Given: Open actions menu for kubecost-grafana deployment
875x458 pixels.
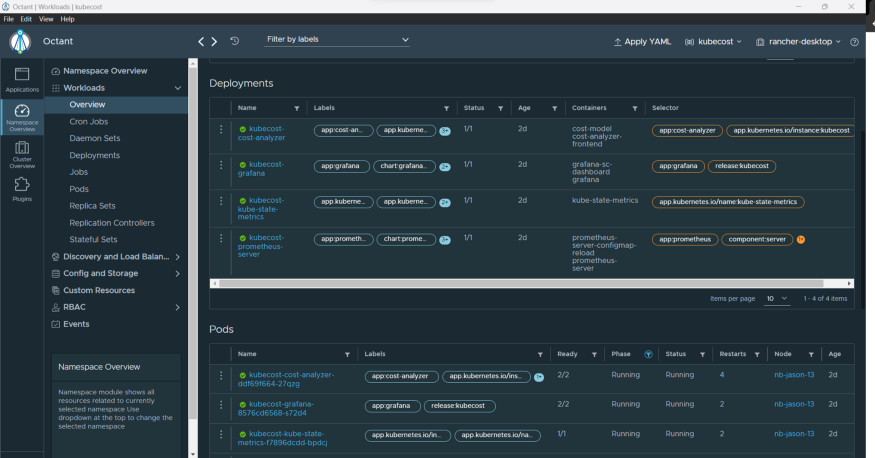Looking at the screenshot, I should [221, 166].
